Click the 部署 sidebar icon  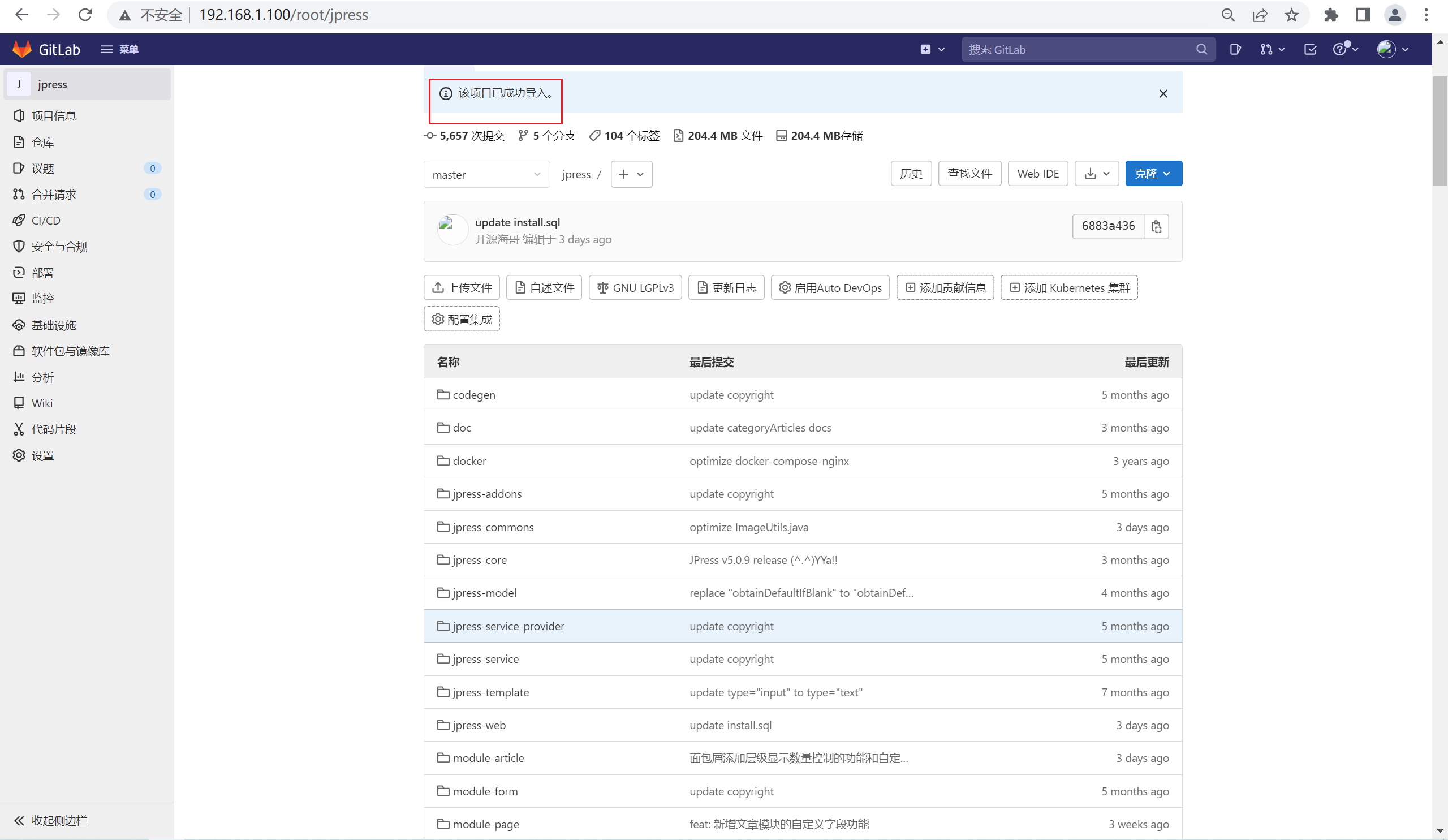pos(19,273)
